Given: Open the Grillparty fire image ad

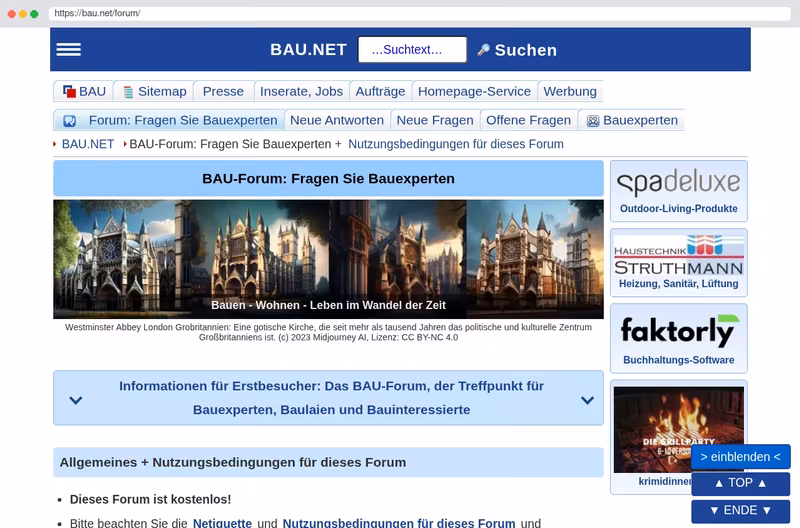Looking at the screenshot, I should click(679, 430).
